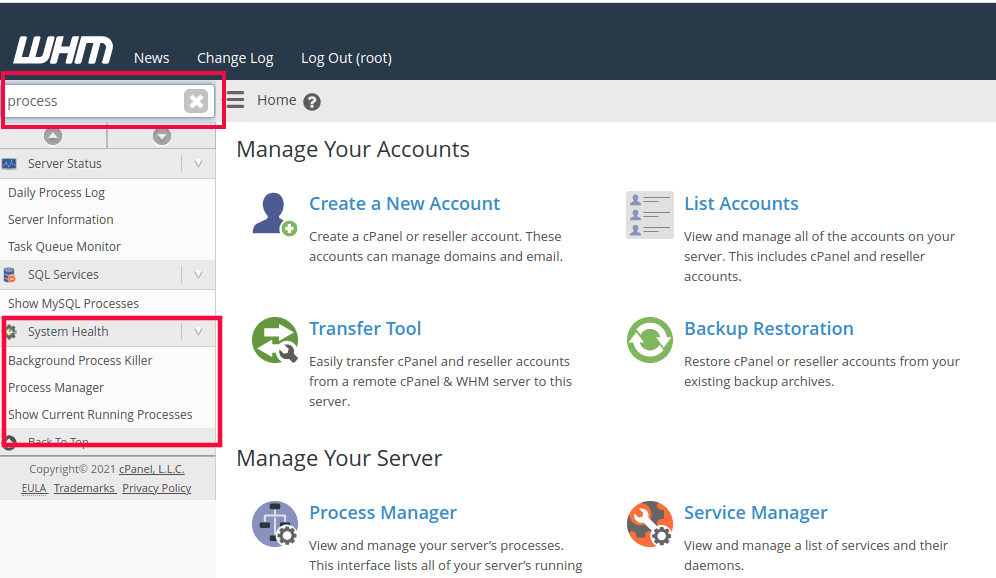Click the Server Status section icon

coord(11,163)
